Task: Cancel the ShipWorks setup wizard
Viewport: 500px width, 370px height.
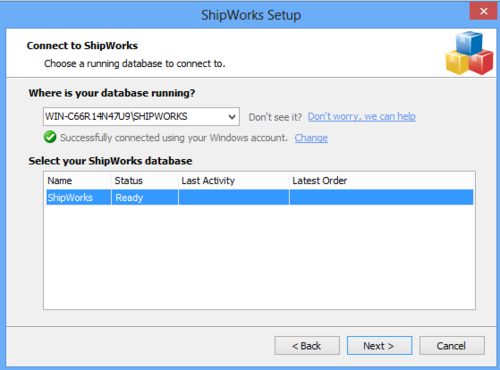Action: [452, 346]
